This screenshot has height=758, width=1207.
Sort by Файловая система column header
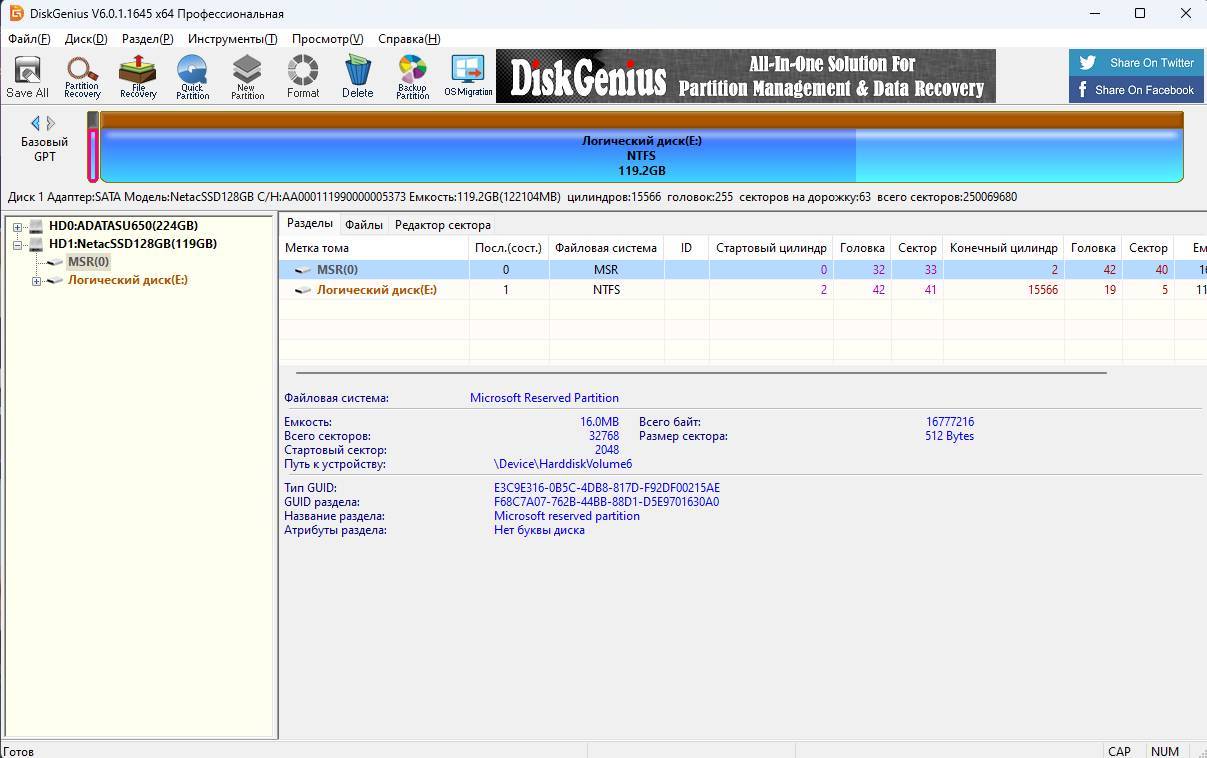tap(606, 248)
